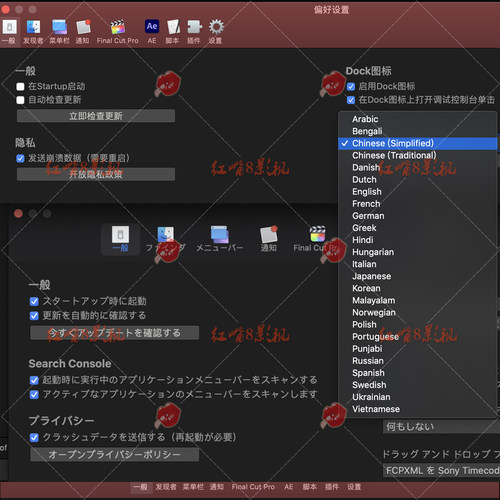Choose Danish from language list

tap(418, 167)
